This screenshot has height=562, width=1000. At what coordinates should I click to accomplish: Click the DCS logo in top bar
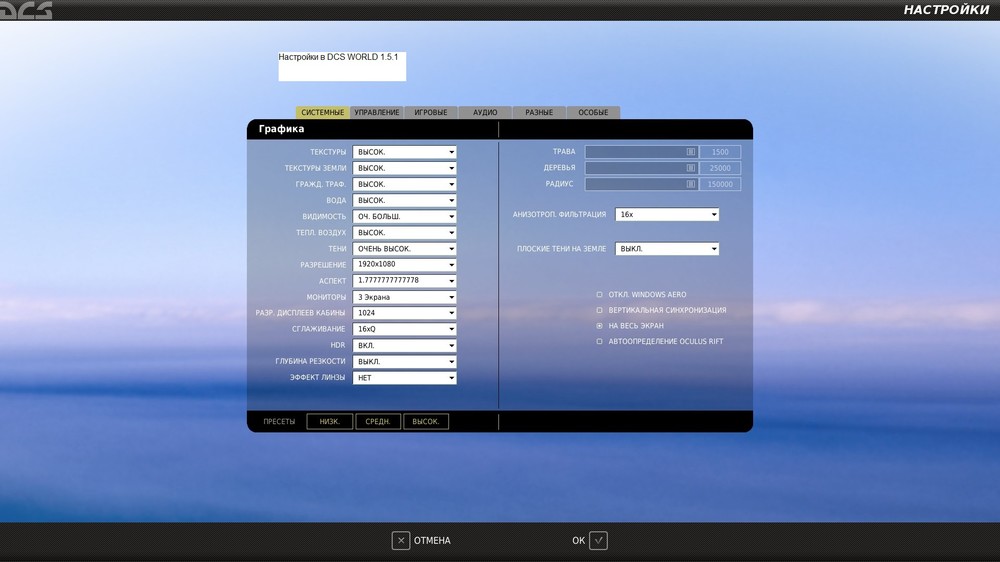point(26,10)
